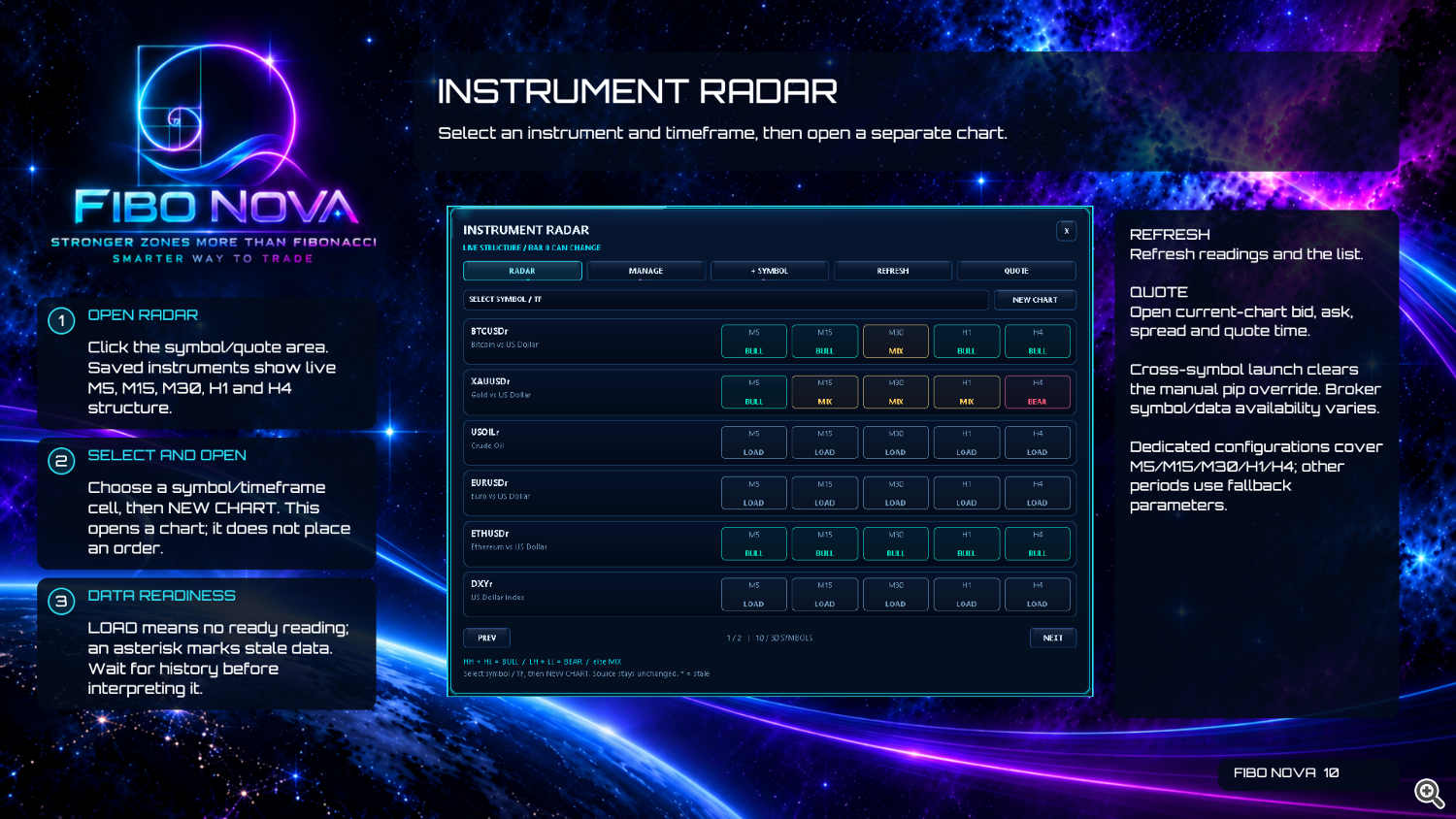Select XAUUSDr H4 BEAR cell

coord(1038,392)
